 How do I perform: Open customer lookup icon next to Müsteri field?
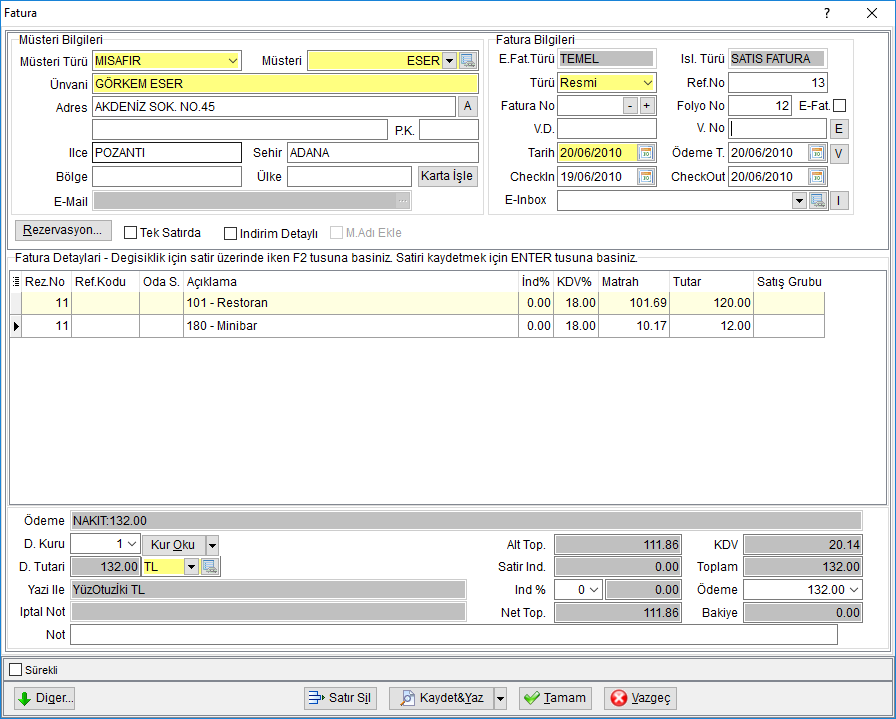[x=468, y=61]
